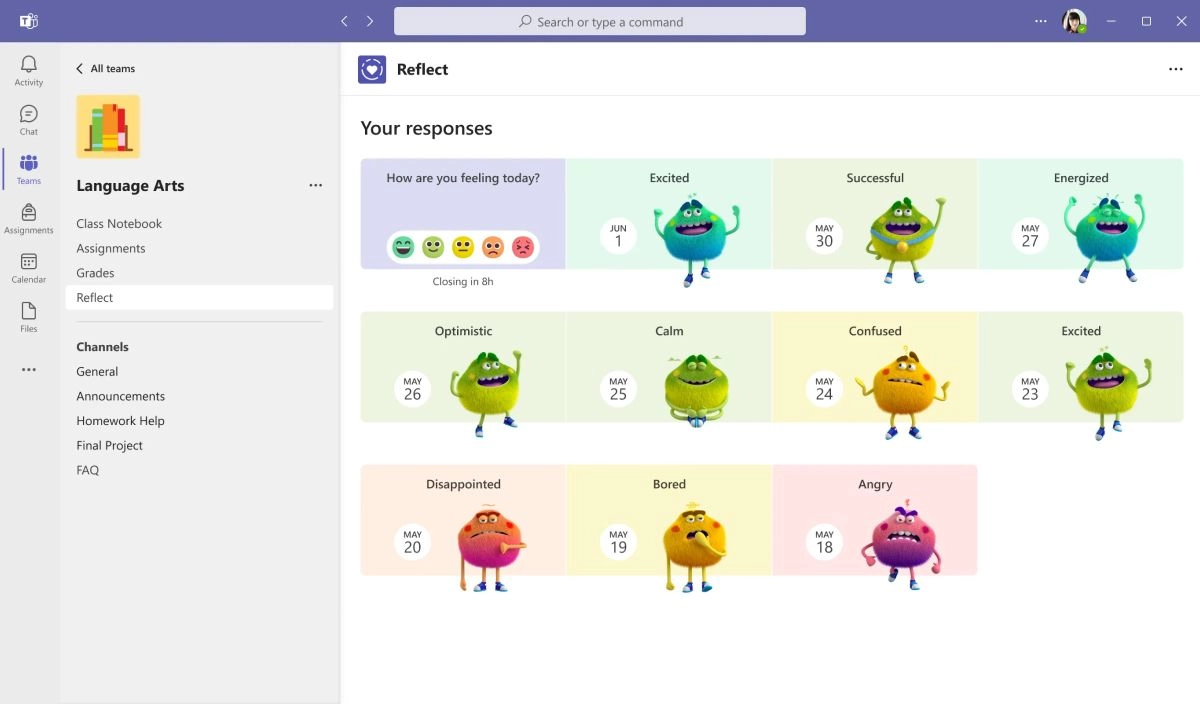Open the Bored response from May 19
Viewport: 1200px width, 704px height.
click(x=669, y=520)
